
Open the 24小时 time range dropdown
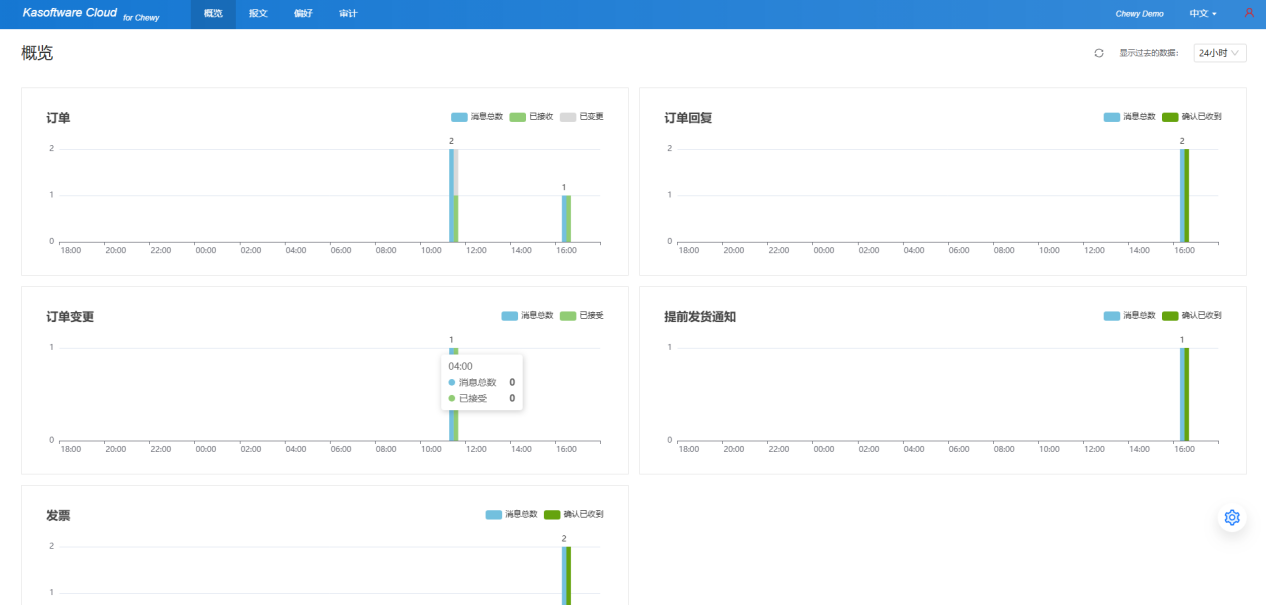pos(1219,53)
